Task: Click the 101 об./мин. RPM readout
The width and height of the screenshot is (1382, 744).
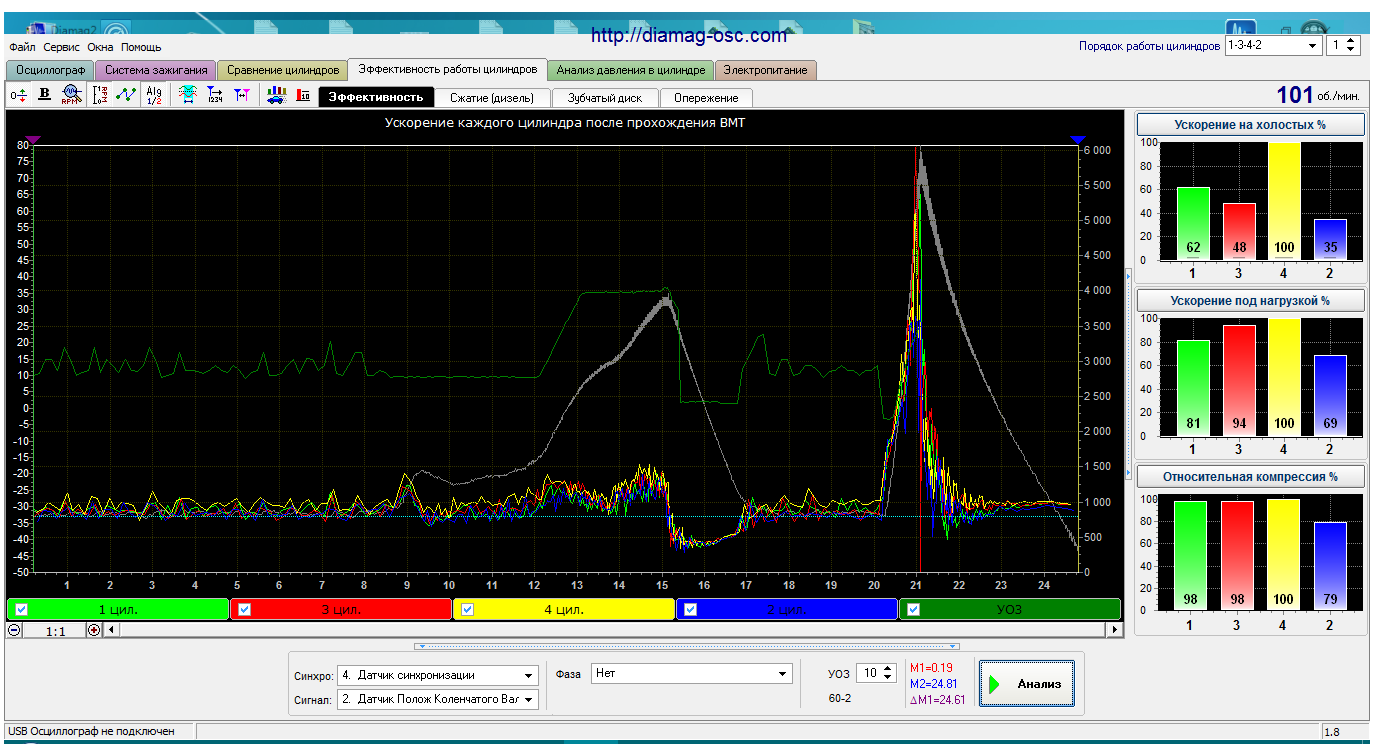Action: (x=1318, y=95)
